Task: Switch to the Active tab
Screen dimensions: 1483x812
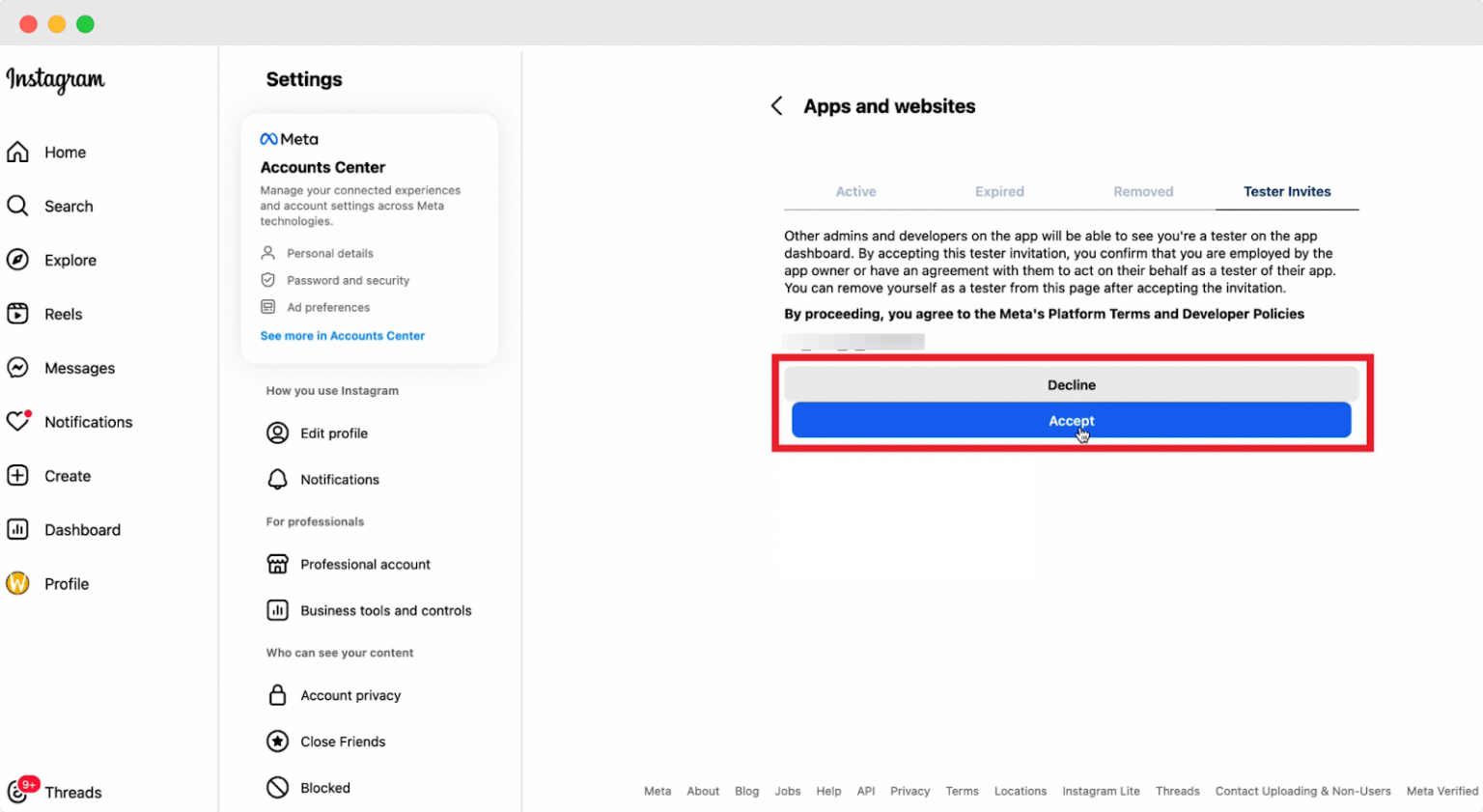Action: [855, 191]
